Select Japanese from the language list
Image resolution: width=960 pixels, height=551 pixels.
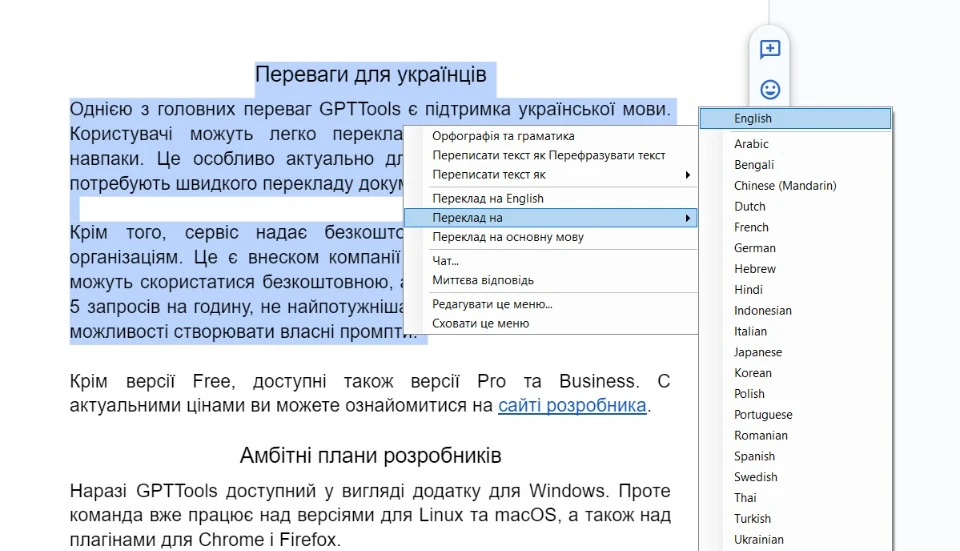point(758,352)
